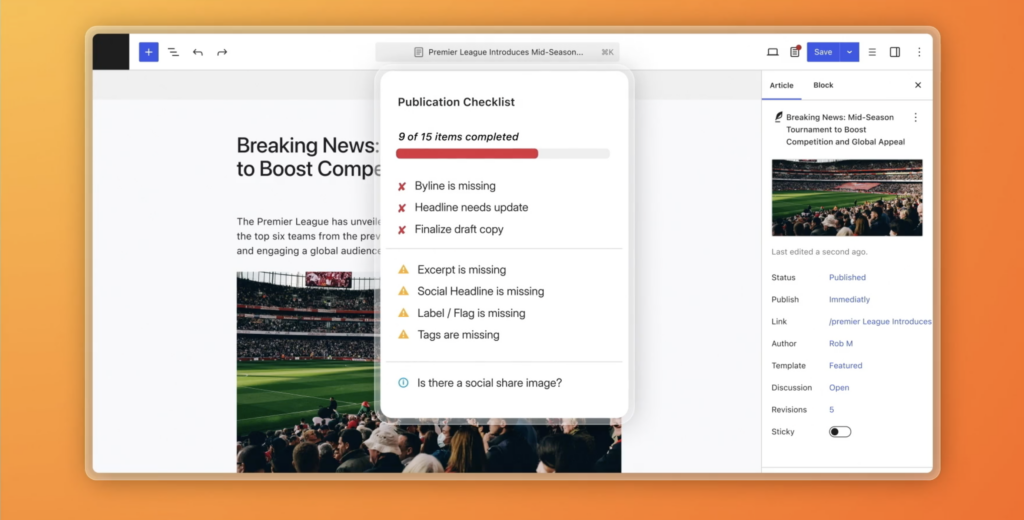Click the Label / Flag is missing text
The image size is (1024, 520).
(471, 313)
